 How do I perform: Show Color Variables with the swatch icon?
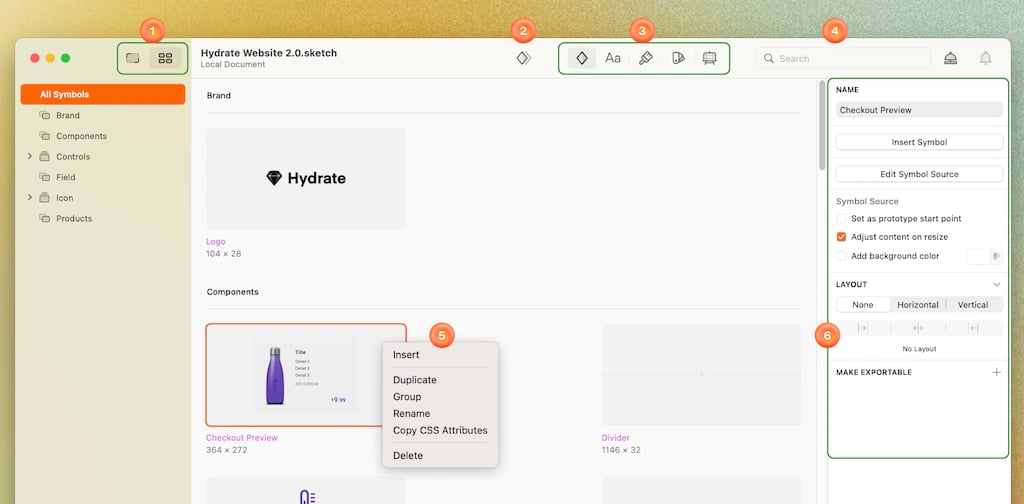tap(678, 58)
